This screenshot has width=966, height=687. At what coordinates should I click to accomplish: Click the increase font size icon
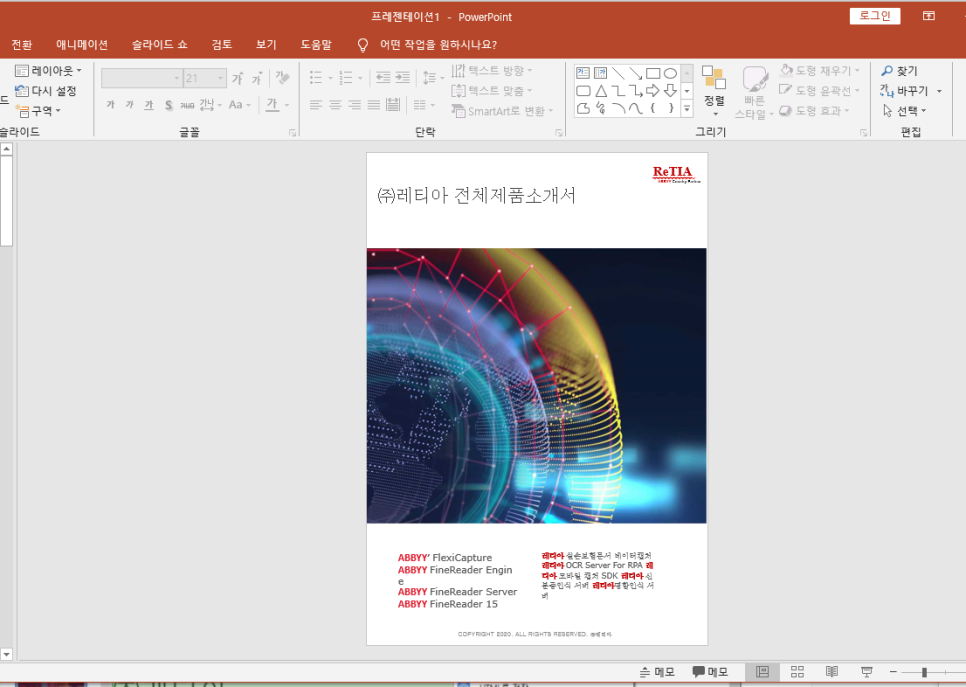click(x=238, y=78)
